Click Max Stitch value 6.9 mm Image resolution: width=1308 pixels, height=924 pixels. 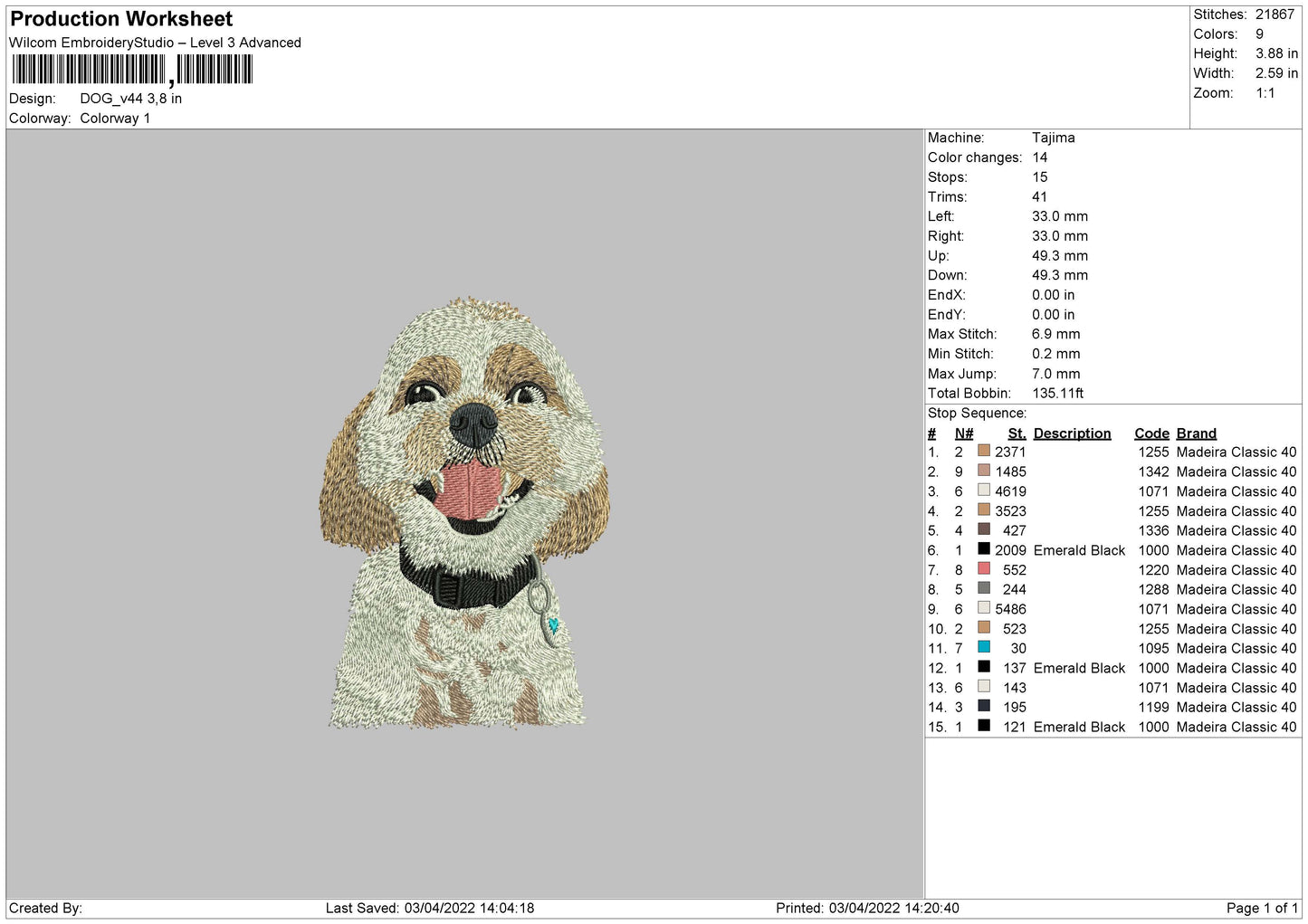1056,335
